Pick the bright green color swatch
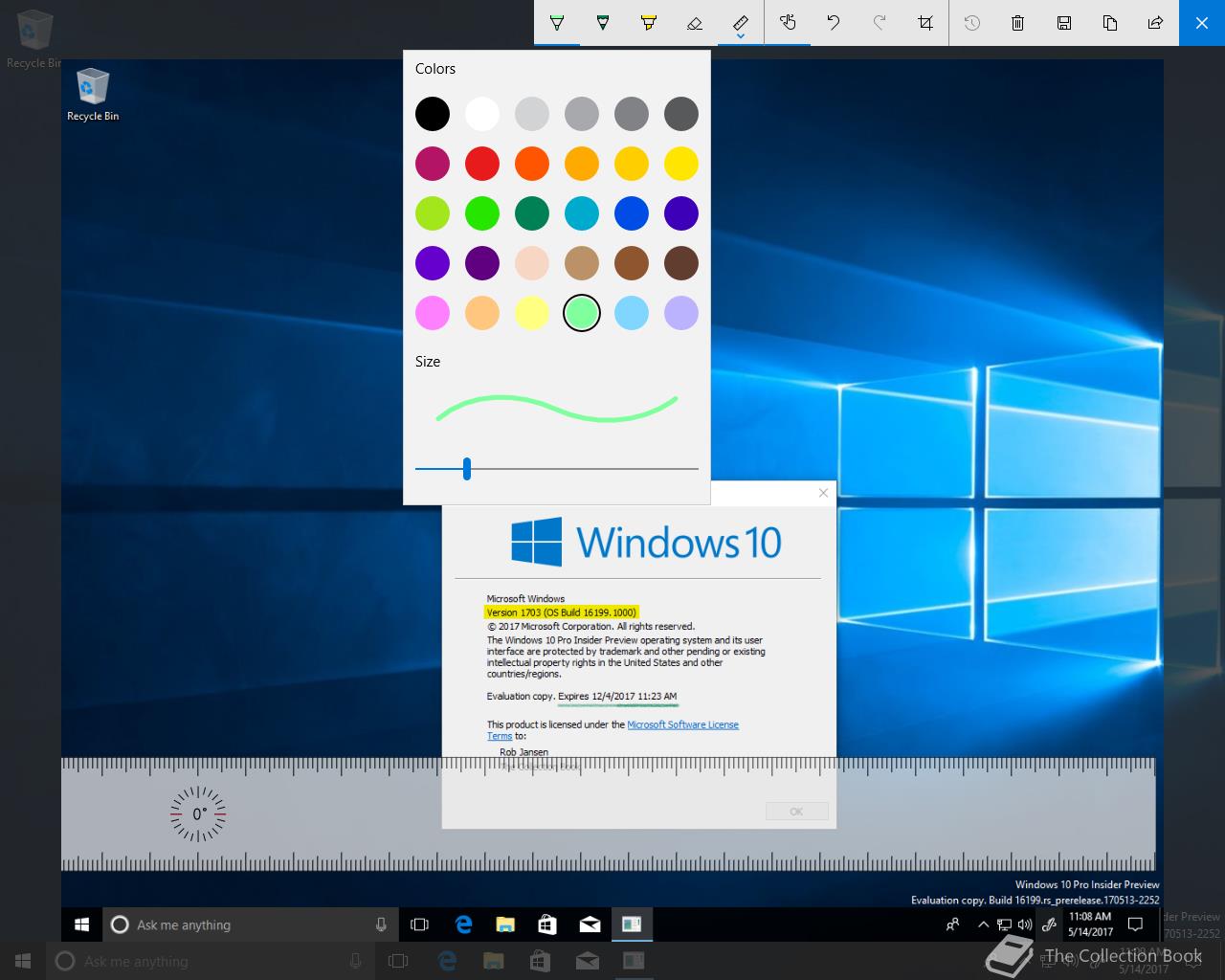This screenshot has height=980, width=1225. click(x=482, y=213)
